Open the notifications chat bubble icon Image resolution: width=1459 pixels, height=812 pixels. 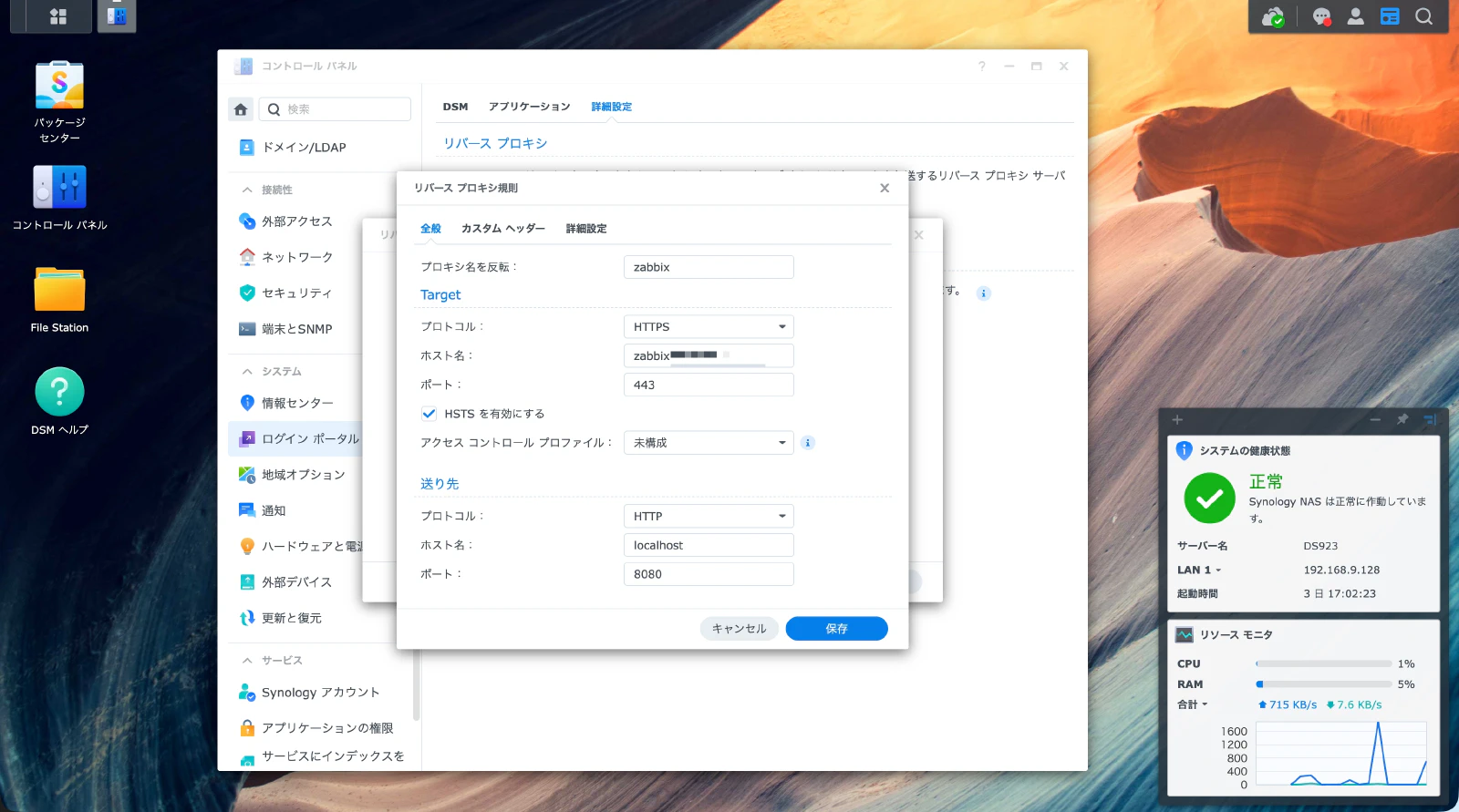[1321, 17]
